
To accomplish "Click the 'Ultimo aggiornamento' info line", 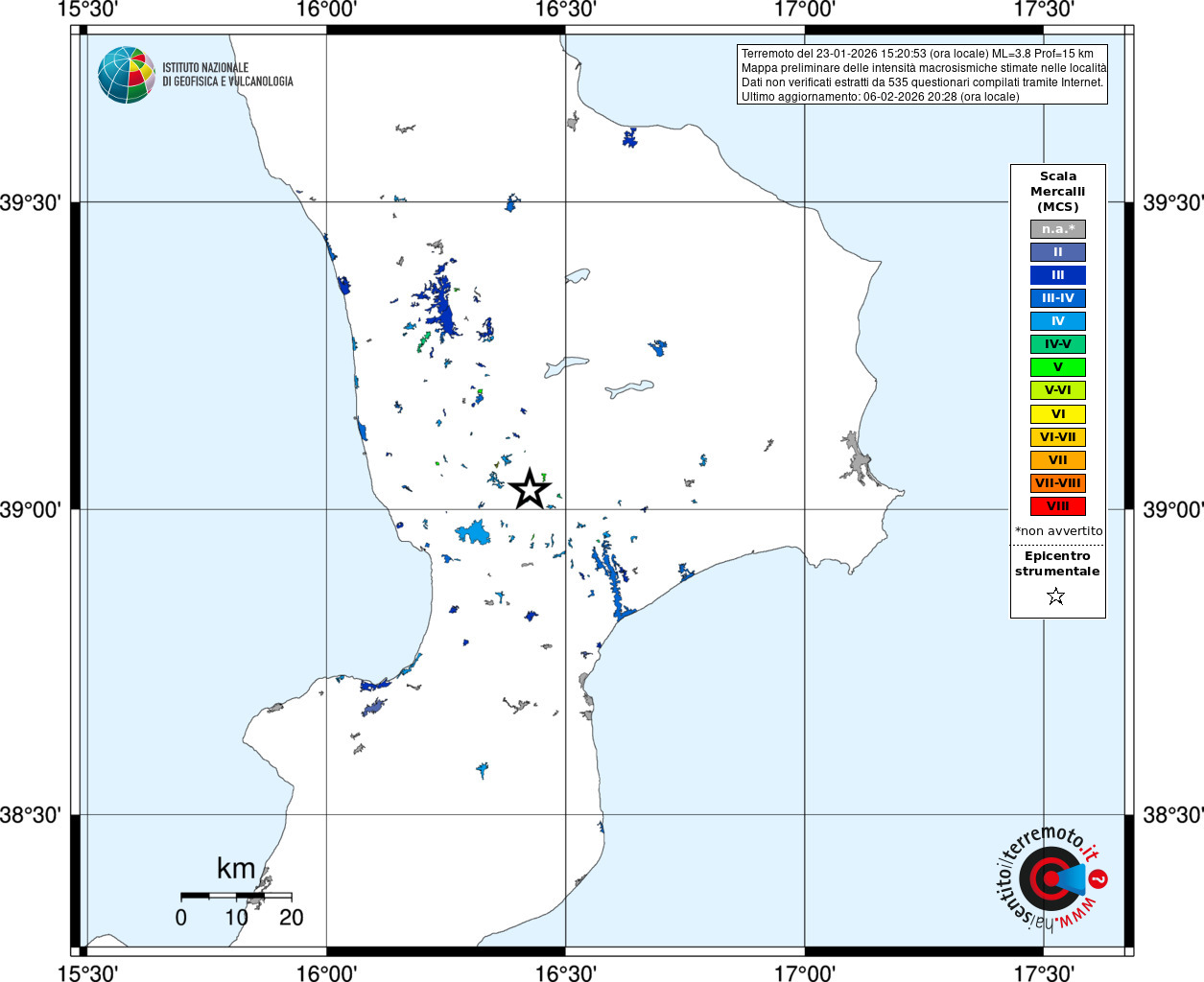I will (881, 97).
